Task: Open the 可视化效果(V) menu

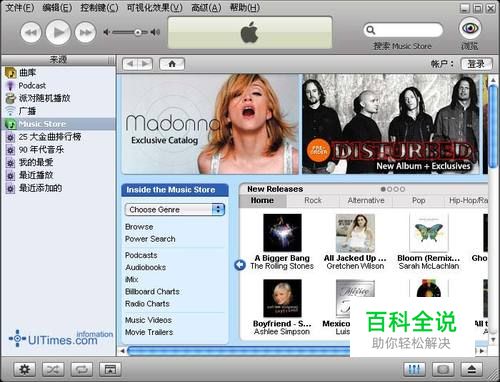Action: (154, 8)
